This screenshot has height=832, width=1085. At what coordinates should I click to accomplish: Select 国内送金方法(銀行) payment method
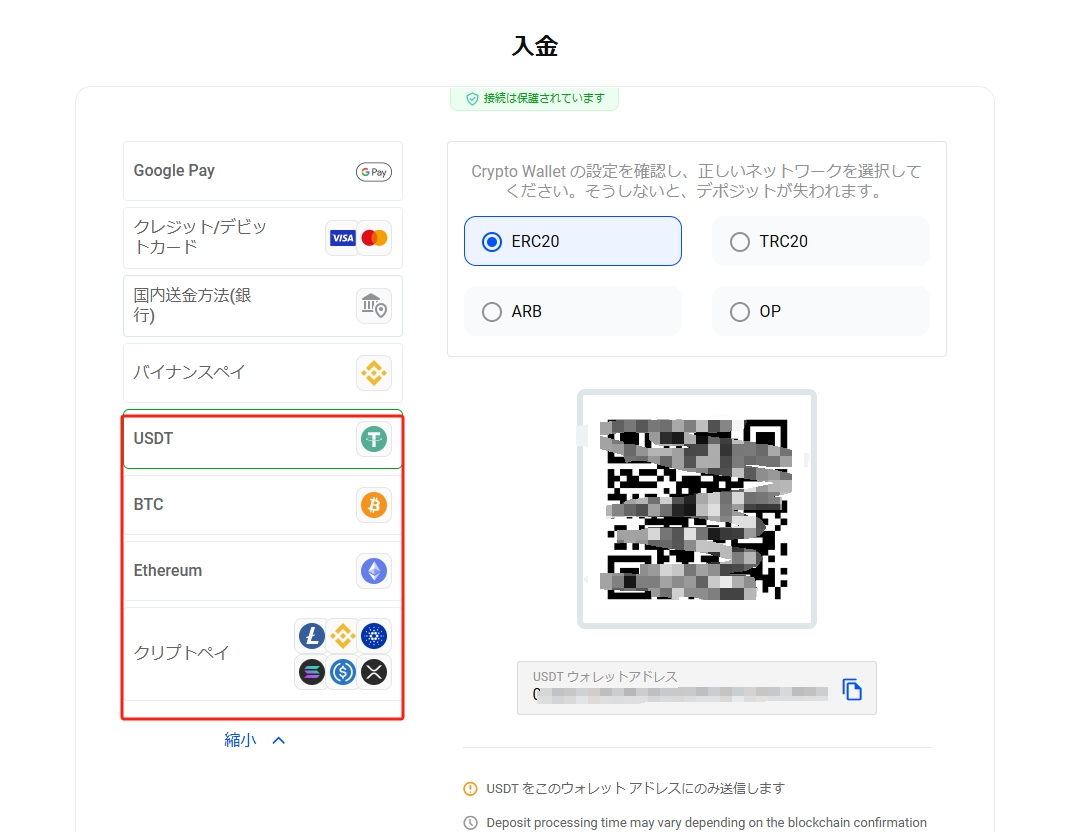tap(192, 306)
